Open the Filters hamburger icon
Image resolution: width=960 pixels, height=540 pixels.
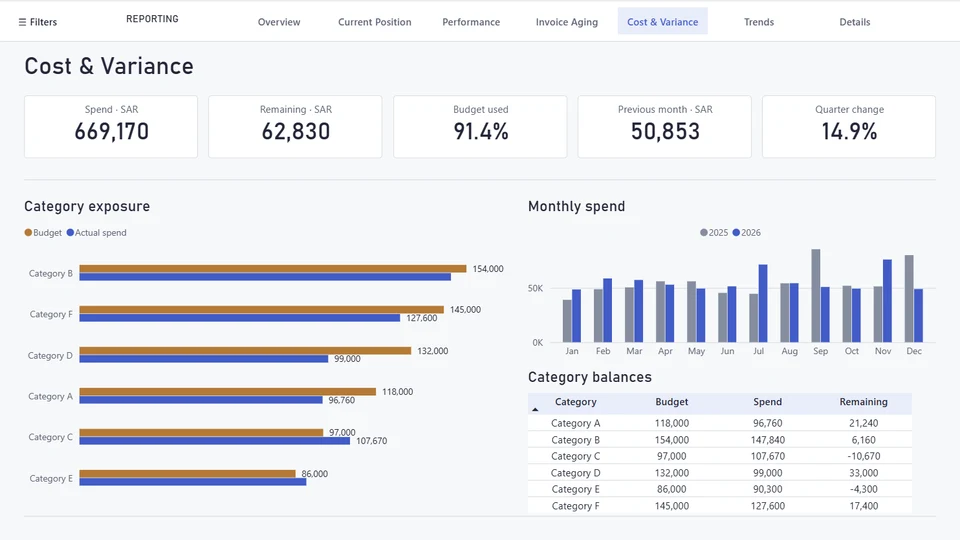[22, 22]
